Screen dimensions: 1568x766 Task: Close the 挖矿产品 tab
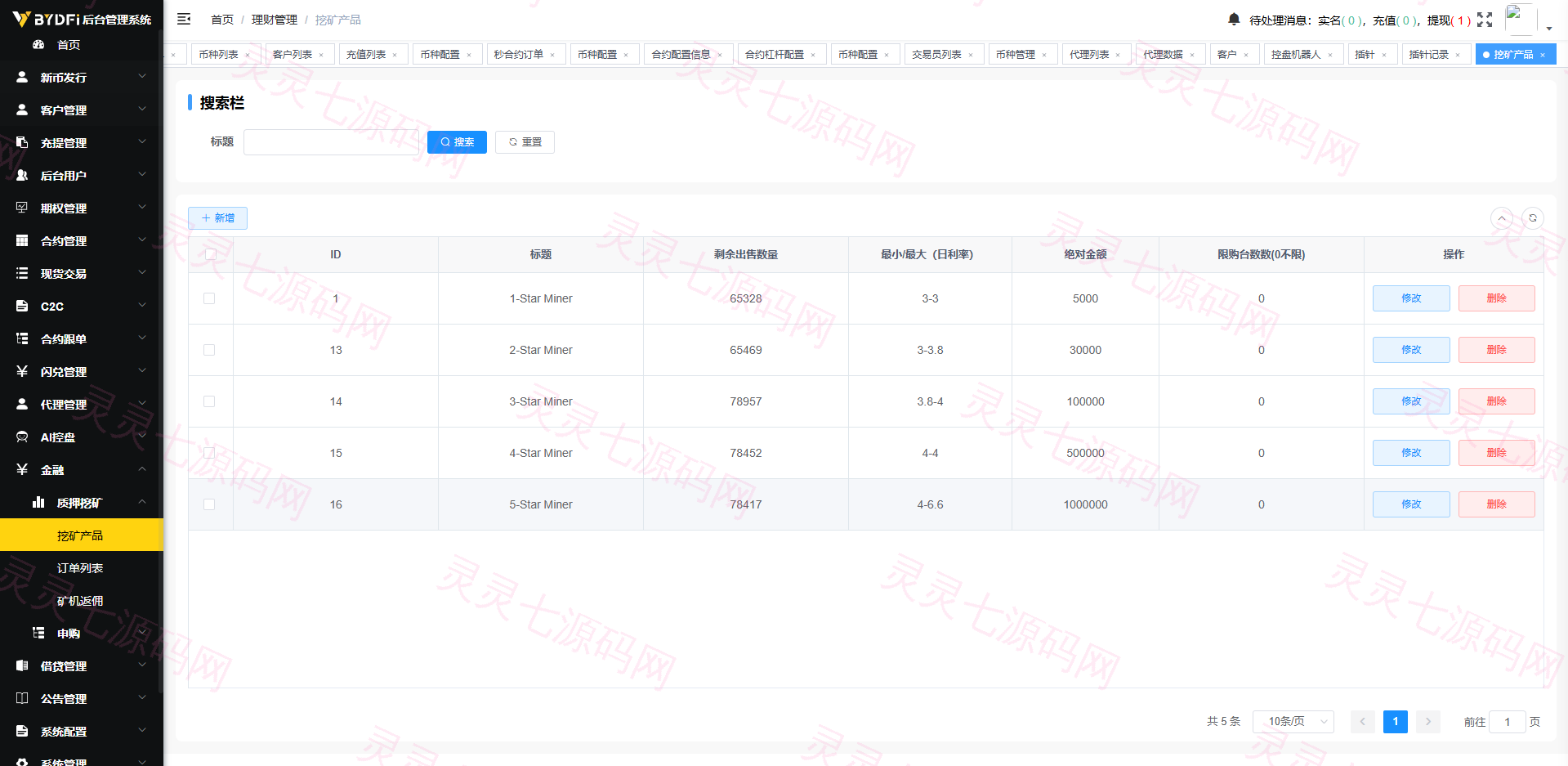(x=1543, y=55)
